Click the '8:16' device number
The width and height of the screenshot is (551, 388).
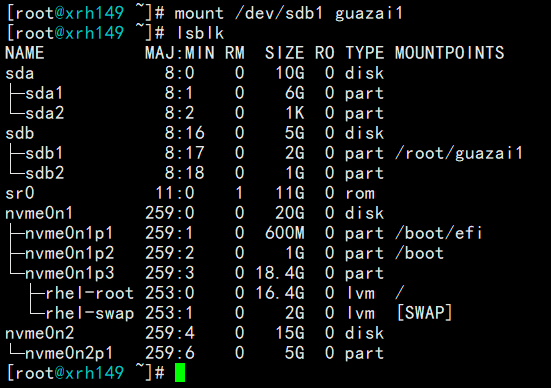click(x=184, y=133)
